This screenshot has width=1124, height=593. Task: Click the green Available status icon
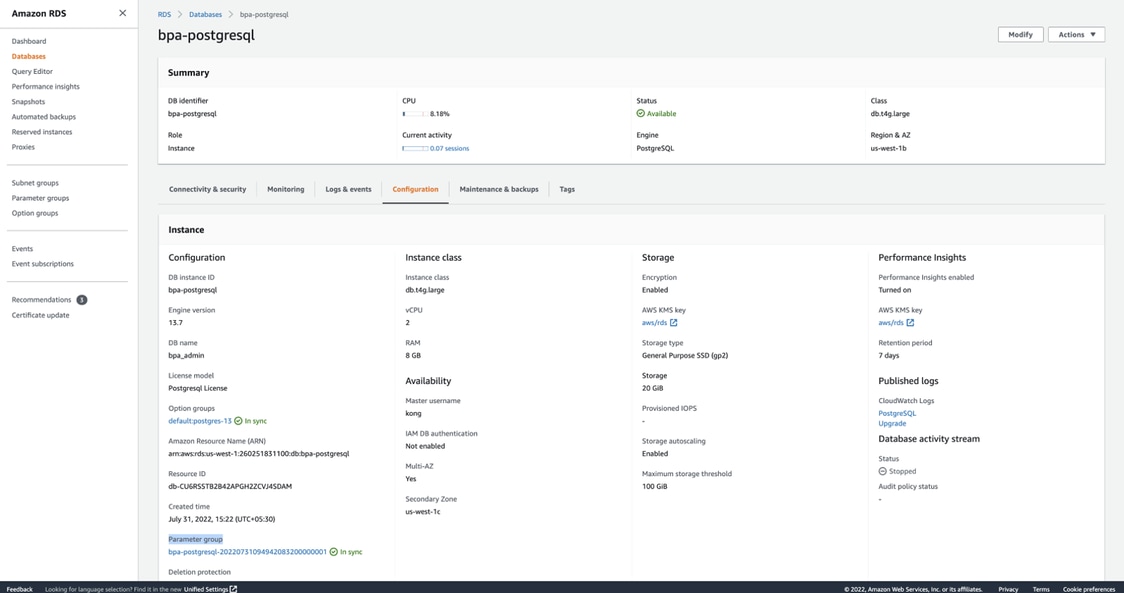pyautogui.click(x=640, y=113)
